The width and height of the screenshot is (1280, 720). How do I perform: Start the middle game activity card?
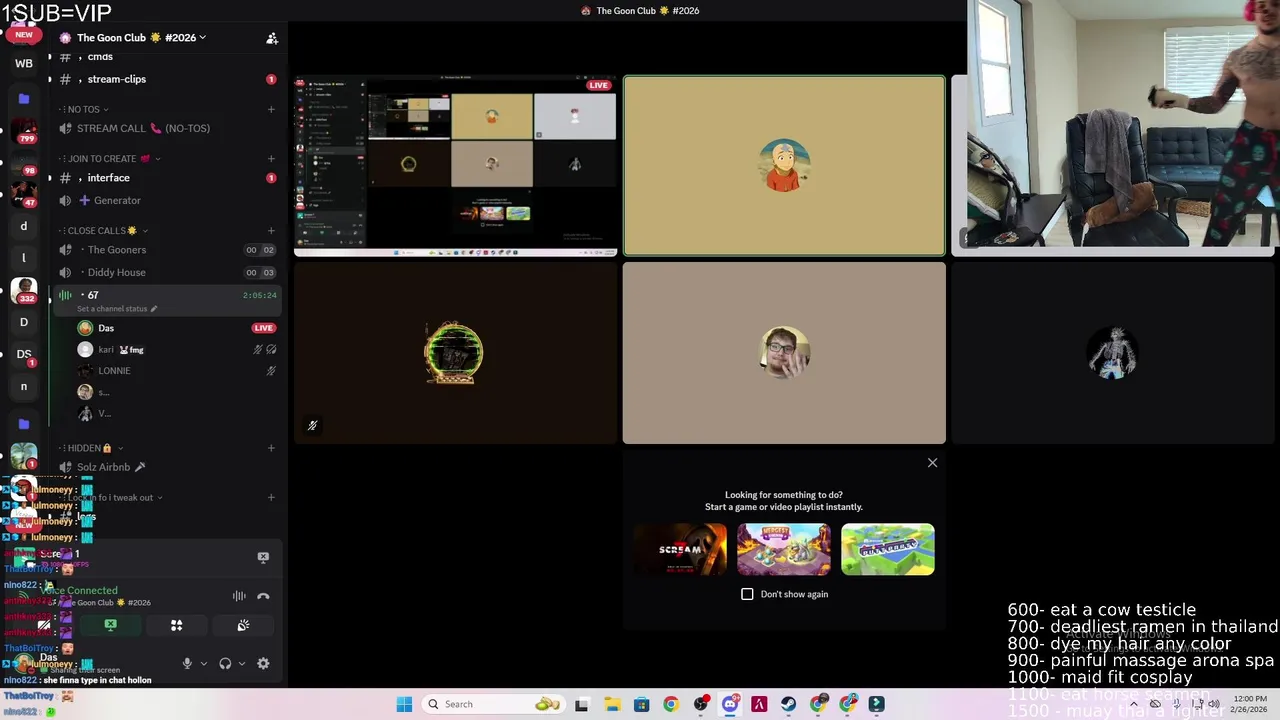(x=784, y=549)
